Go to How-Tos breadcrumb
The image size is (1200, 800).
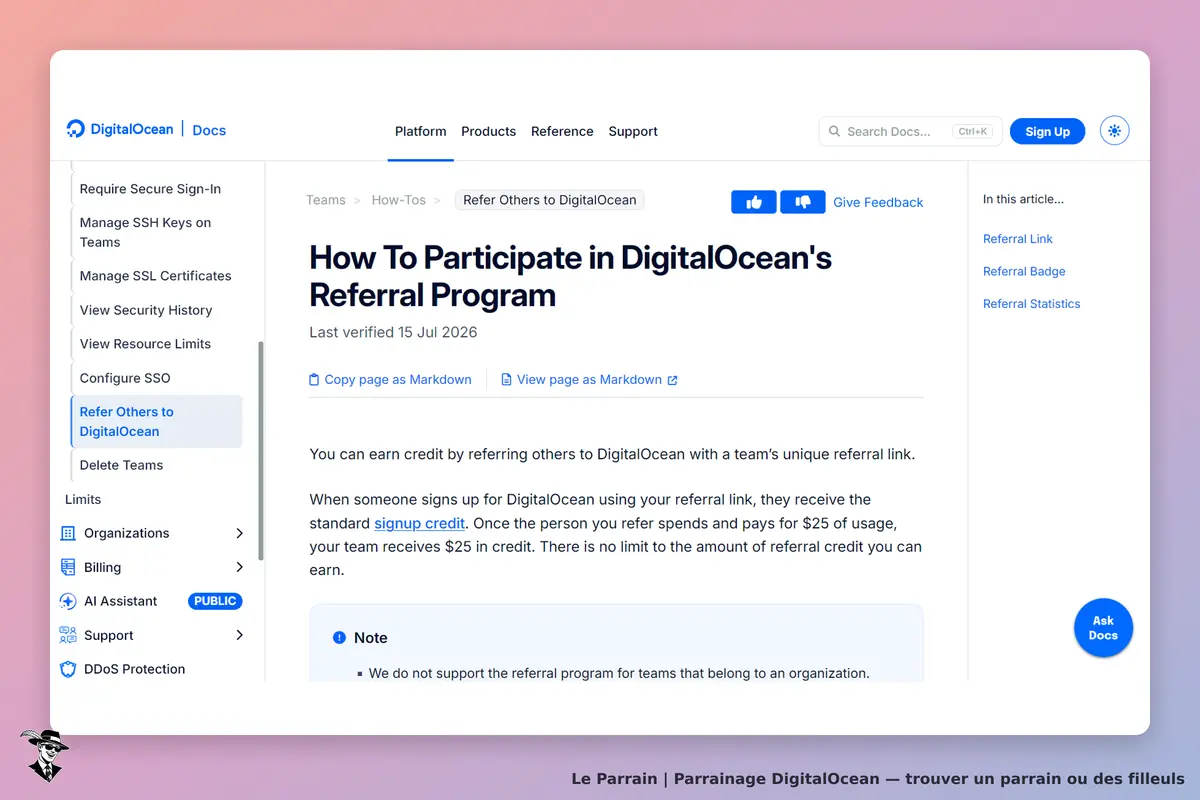399,200
